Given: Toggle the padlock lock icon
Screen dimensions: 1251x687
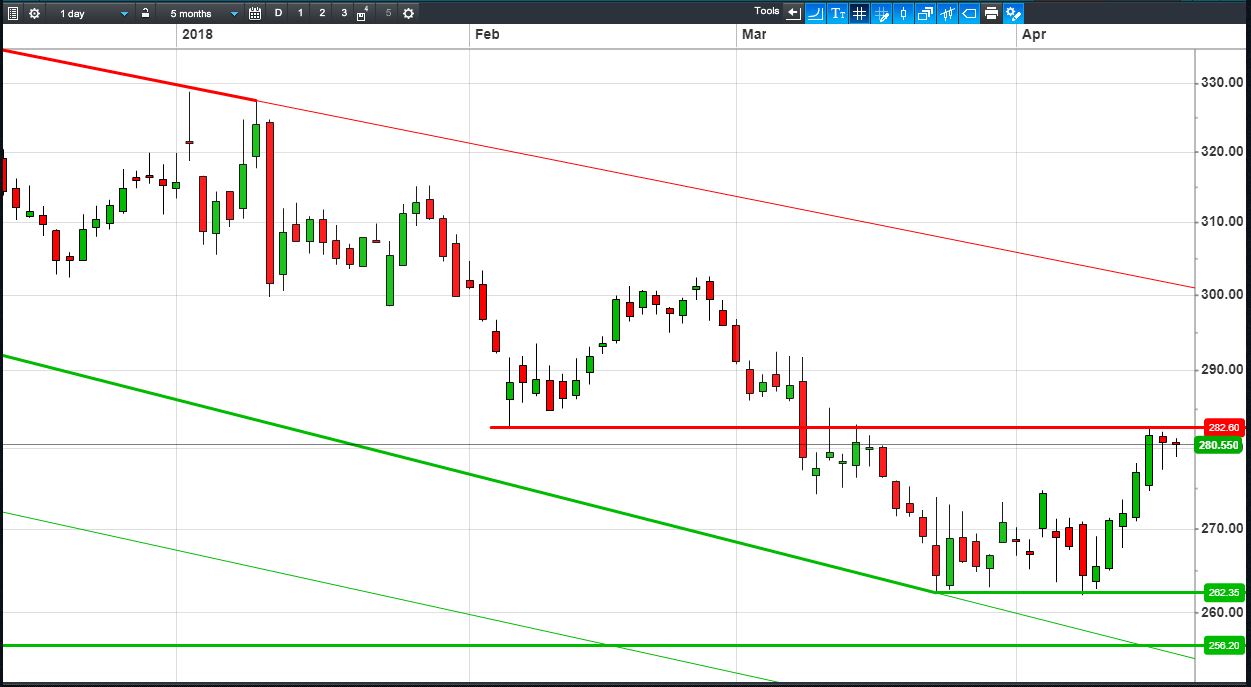Looking at the screenshot, I should (146, 13).
